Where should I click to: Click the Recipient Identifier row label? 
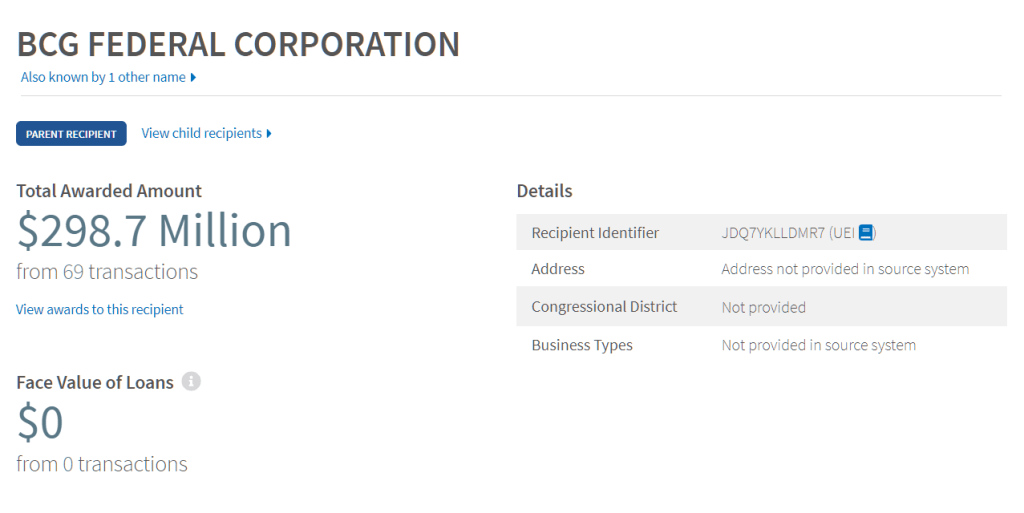coord(595,233)
